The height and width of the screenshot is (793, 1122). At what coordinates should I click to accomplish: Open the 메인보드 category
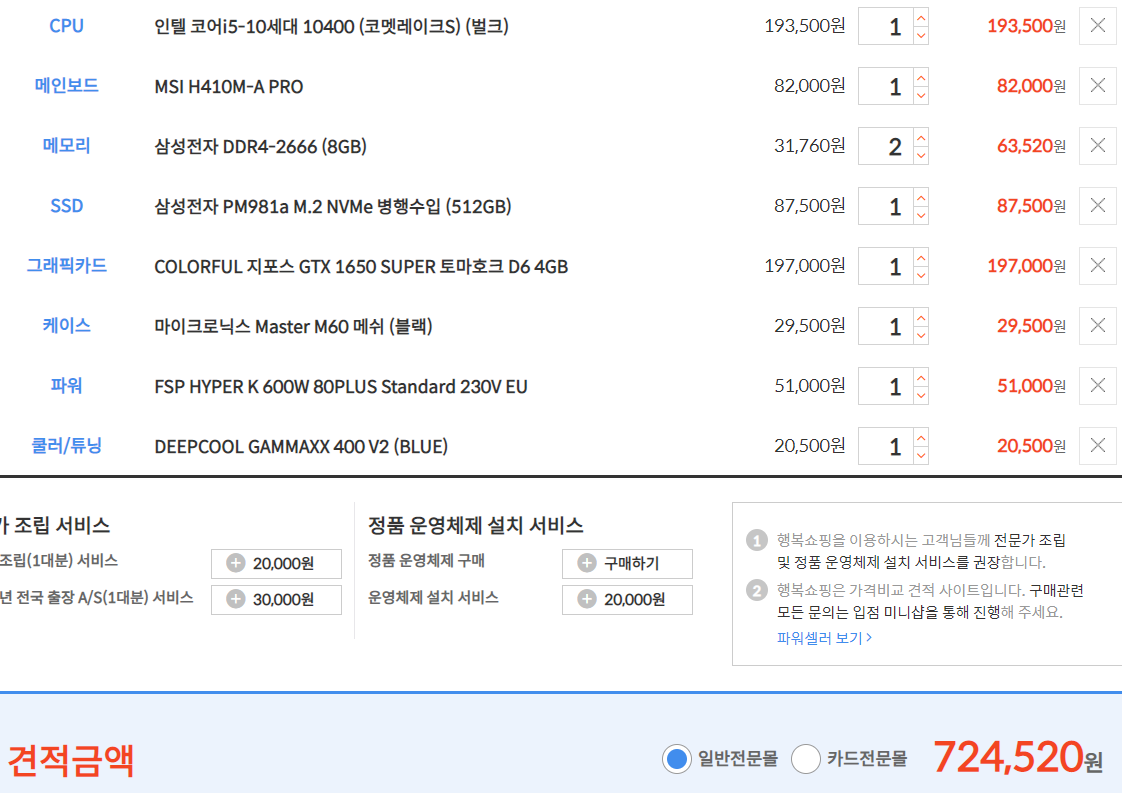67,86
